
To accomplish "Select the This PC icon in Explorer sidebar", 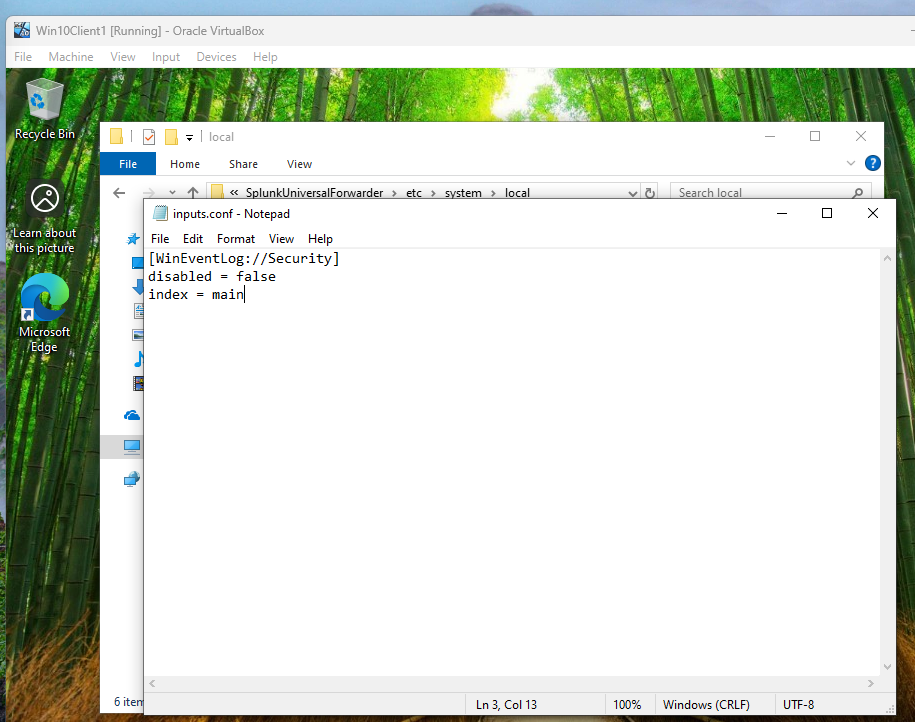I will point(132,447).
